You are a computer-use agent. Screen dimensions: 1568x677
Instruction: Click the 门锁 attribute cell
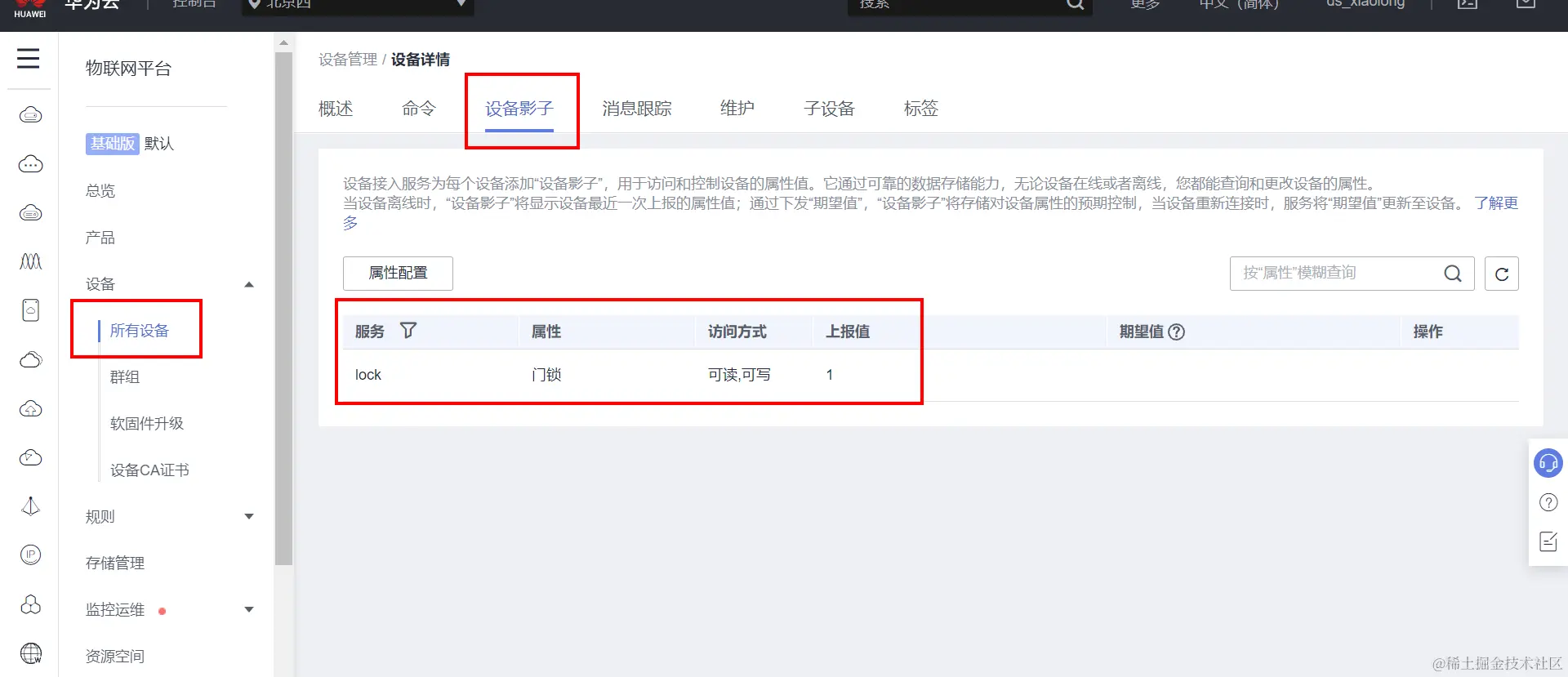point(546,375)
